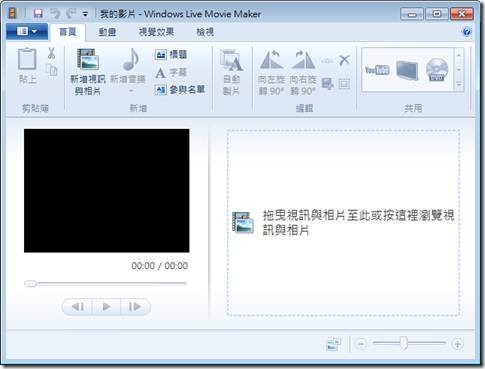
Task: Save the project from quick access toolbar
Action: pos(38,14)
